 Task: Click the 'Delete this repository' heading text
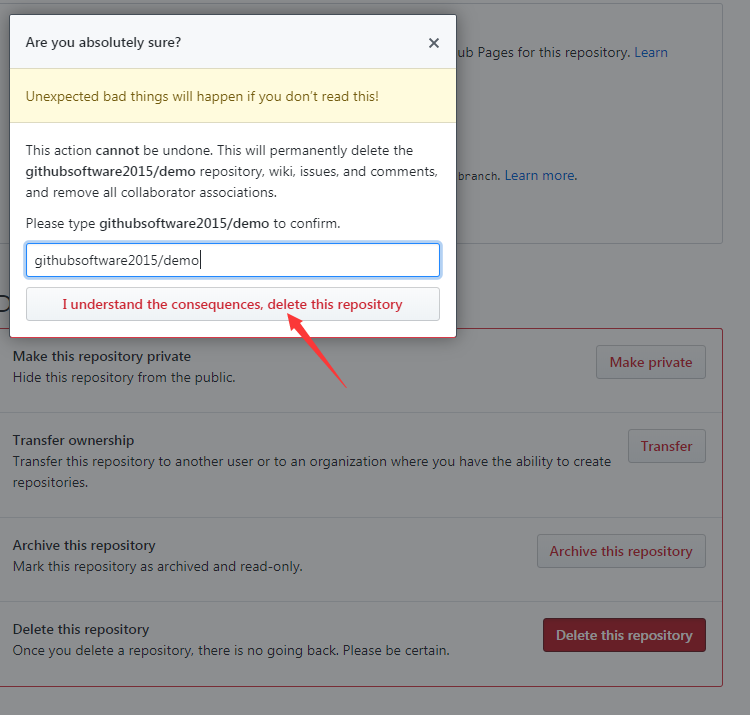[x=81, y=629]
